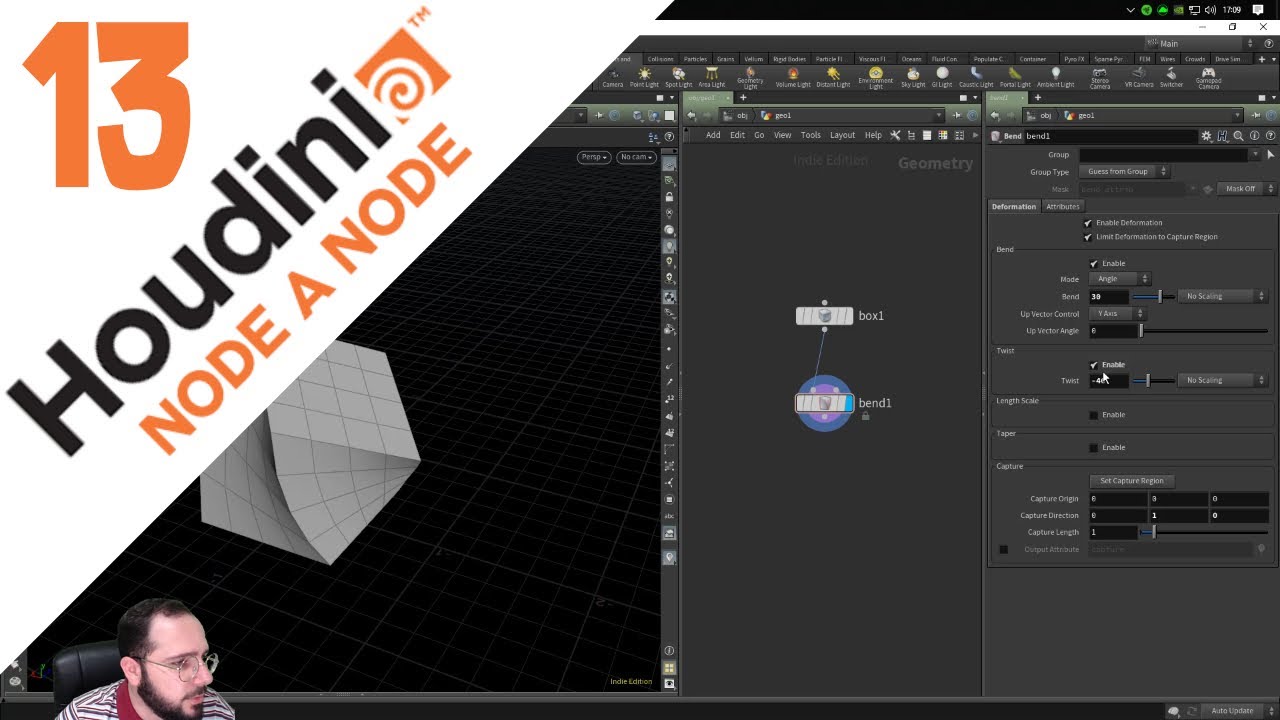This screenshot has width=1280, height=720.
Task: Click the viewport lock icon in the display toolbar
Action: click(x=670, y=197)
